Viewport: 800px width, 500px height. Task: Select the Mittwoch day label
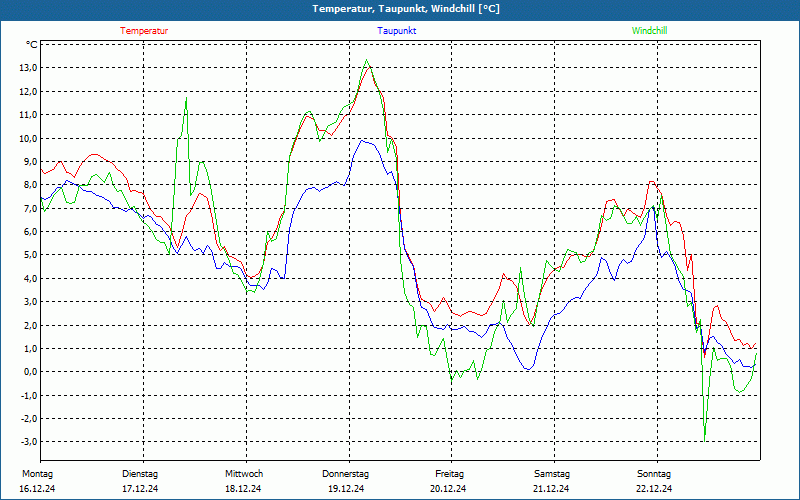244,474
